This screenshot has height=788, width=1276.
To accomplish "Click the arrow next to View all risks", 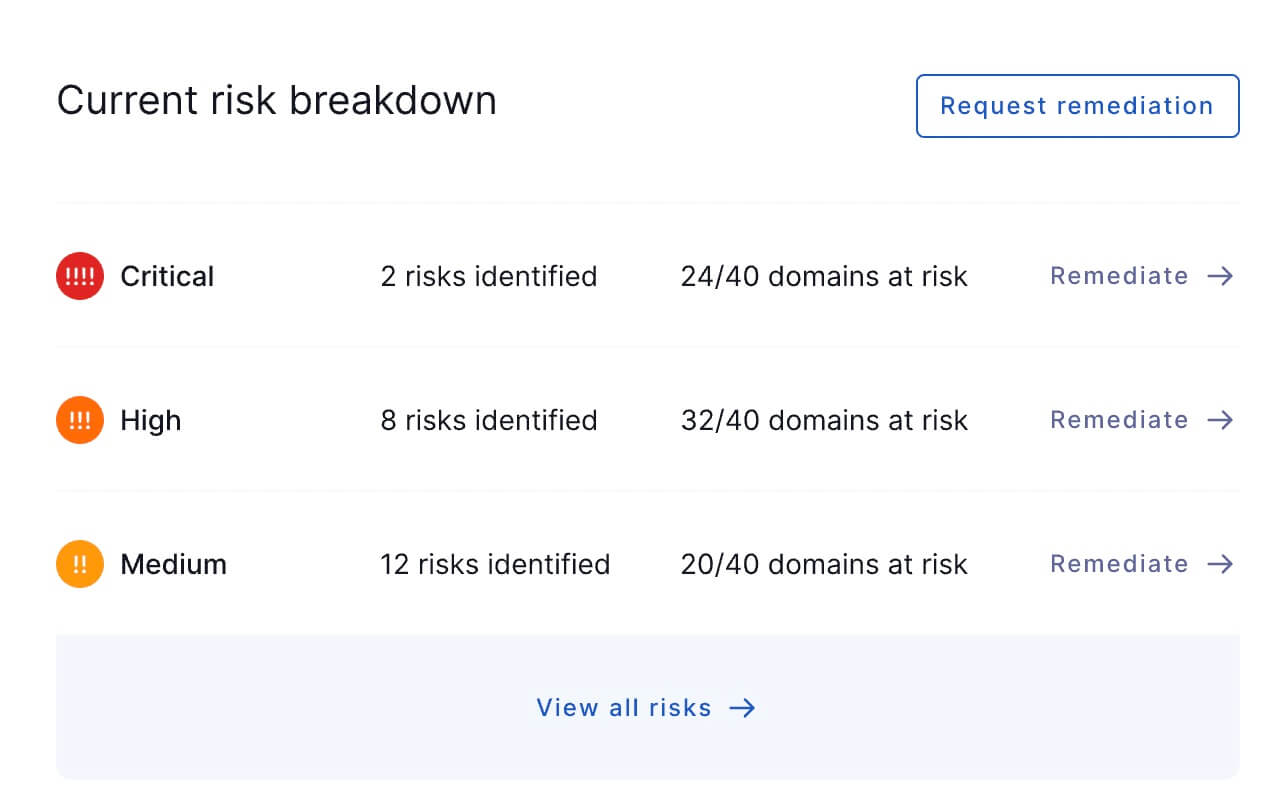I will coord(742,708).
